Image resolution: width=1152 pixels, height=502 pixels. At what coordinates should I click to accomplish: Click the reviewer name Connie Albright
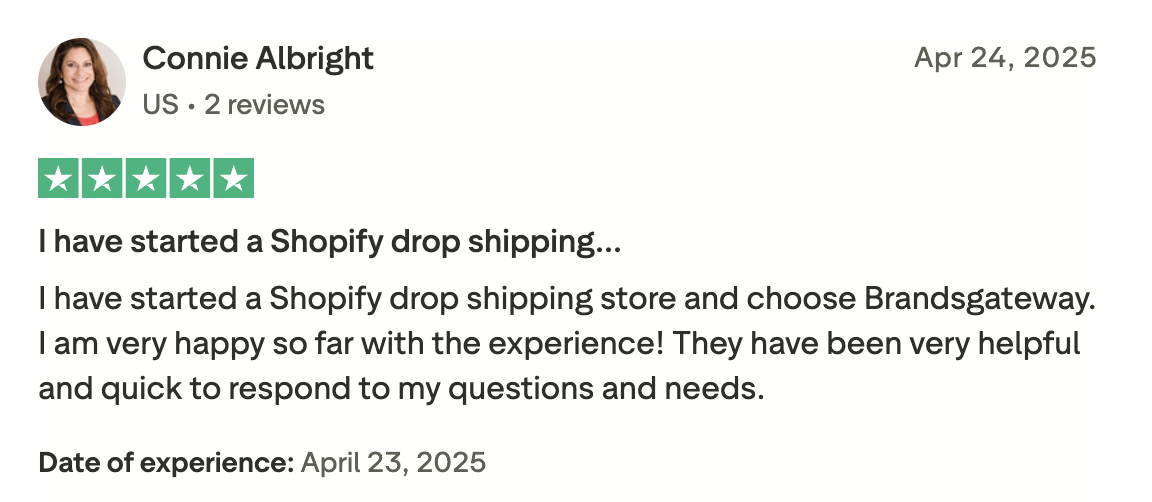(258, 58)
